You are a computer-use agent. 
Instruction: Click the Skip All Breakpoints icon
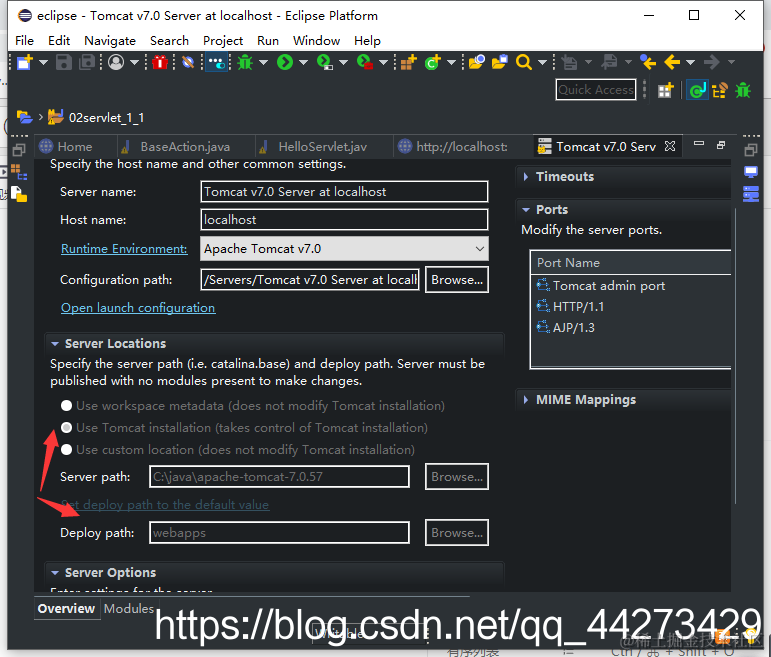click(x=188, y=62)
